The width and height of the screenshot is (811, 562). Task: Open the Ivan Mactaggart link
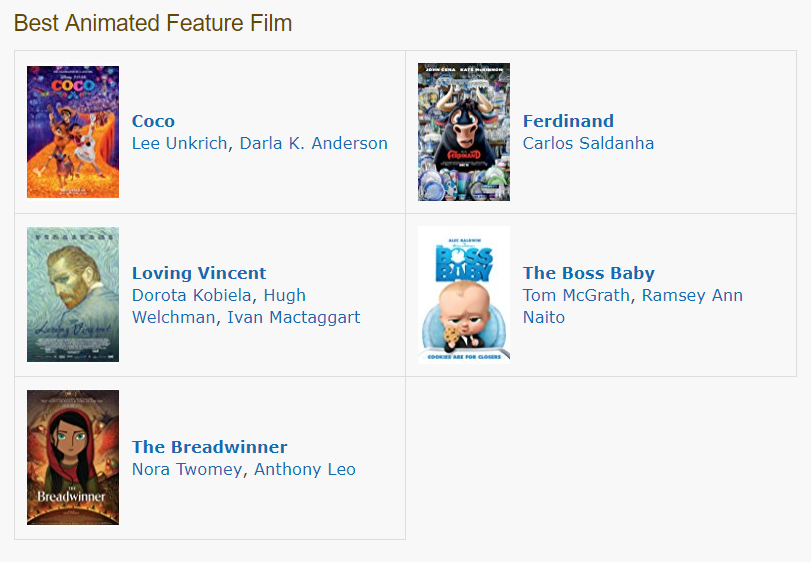pyautogui.click(x=293, y=317)
